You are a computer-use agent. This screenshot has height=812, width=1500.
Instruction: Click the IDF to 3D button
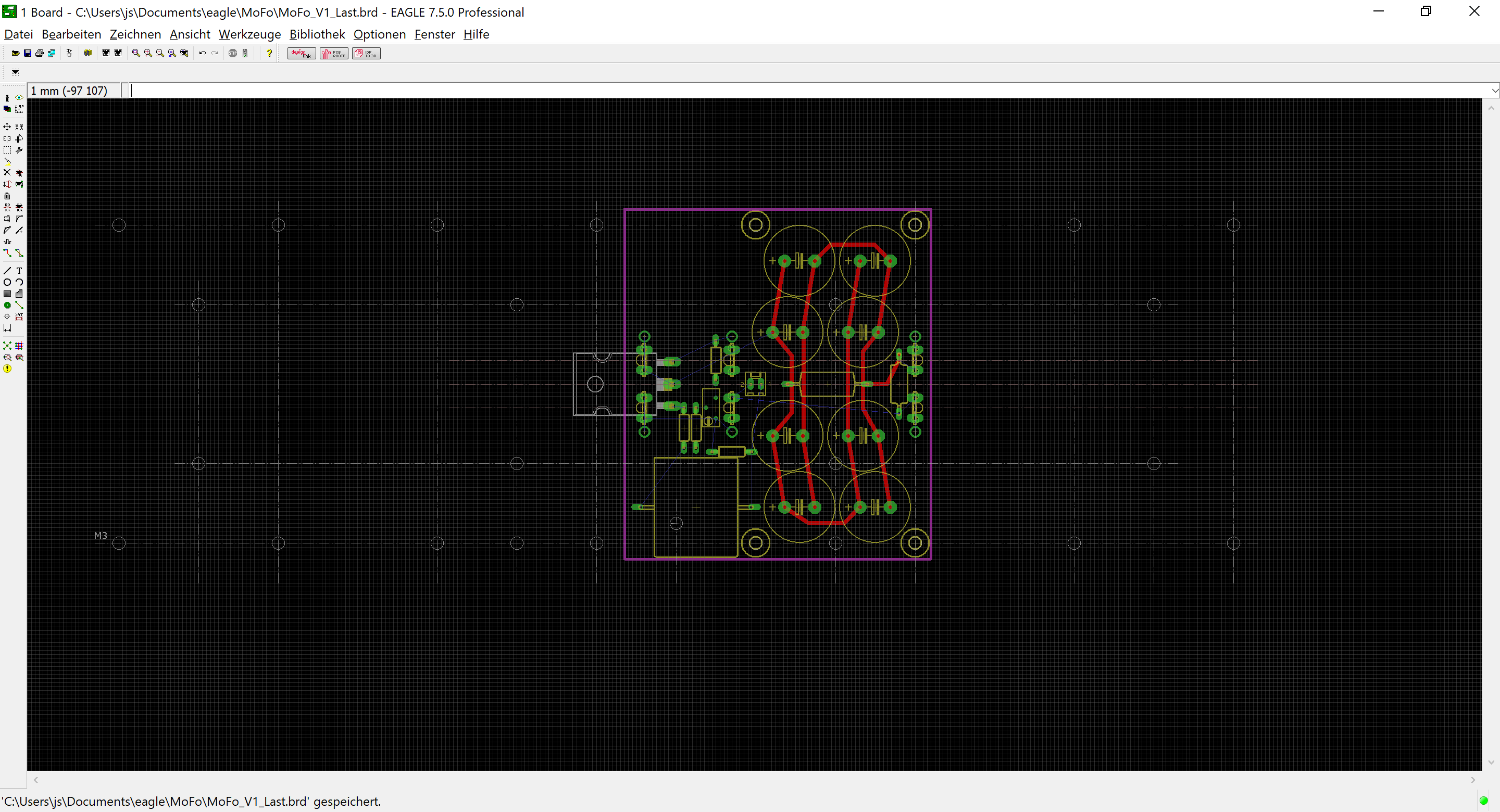366,54
